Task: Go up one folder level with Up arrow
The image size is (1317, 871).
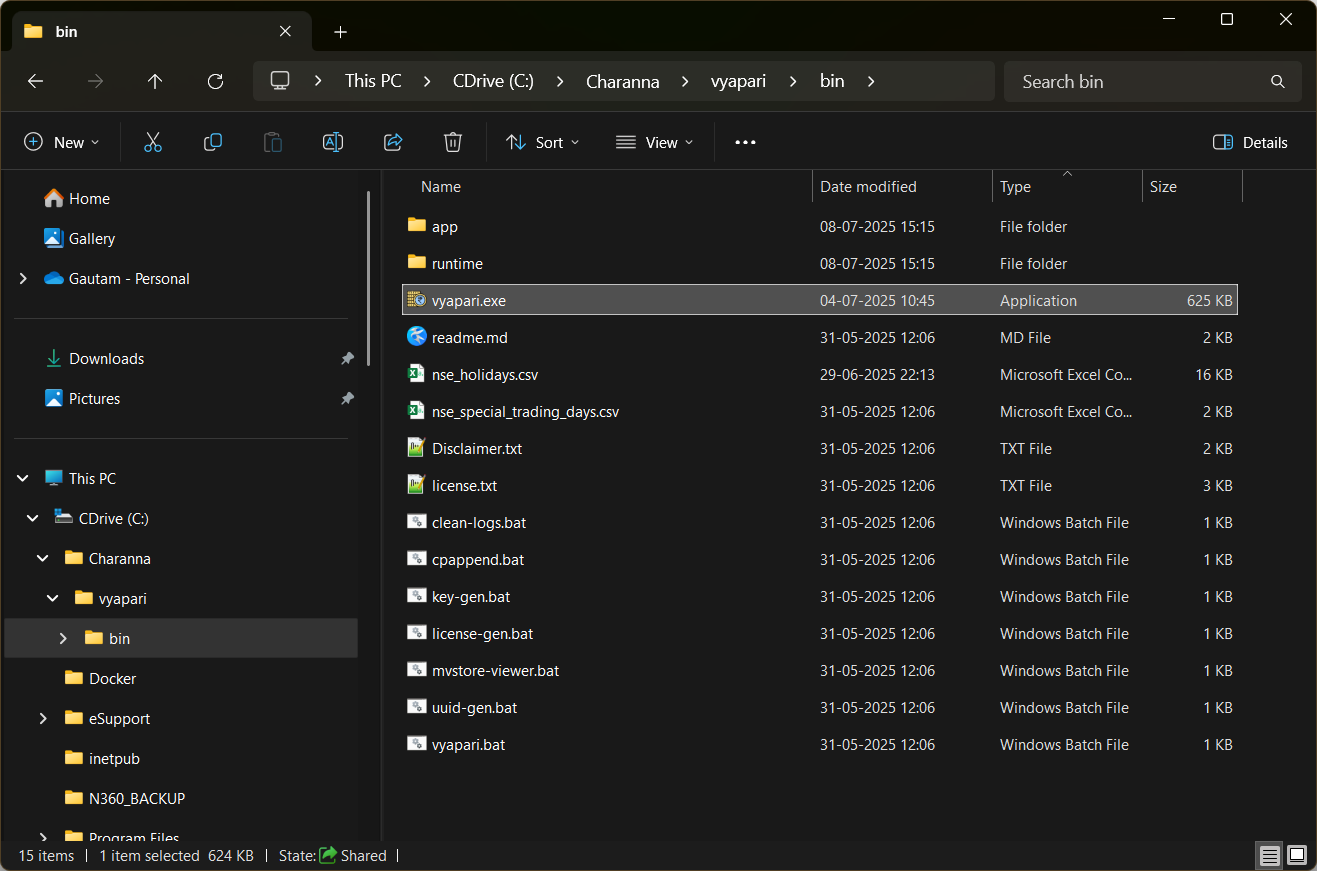Action: pos(155,81)
